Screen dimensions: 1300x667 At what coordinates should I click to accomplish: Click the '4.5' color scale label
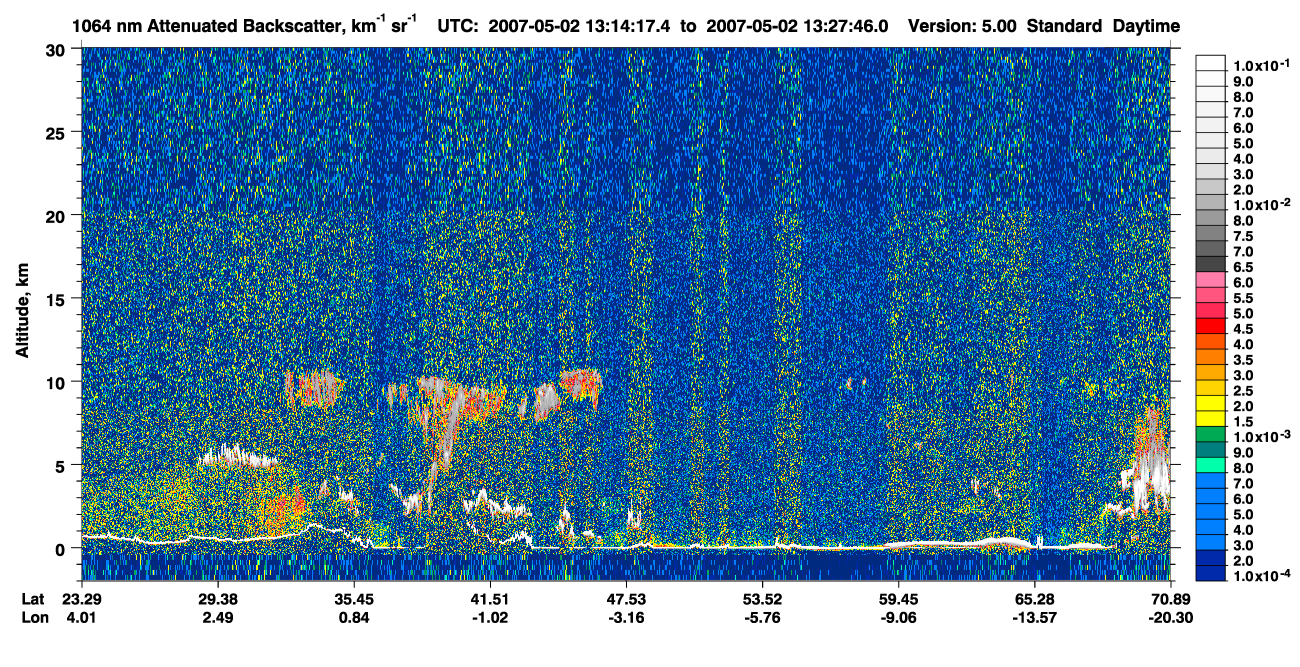pos(1243,329)
